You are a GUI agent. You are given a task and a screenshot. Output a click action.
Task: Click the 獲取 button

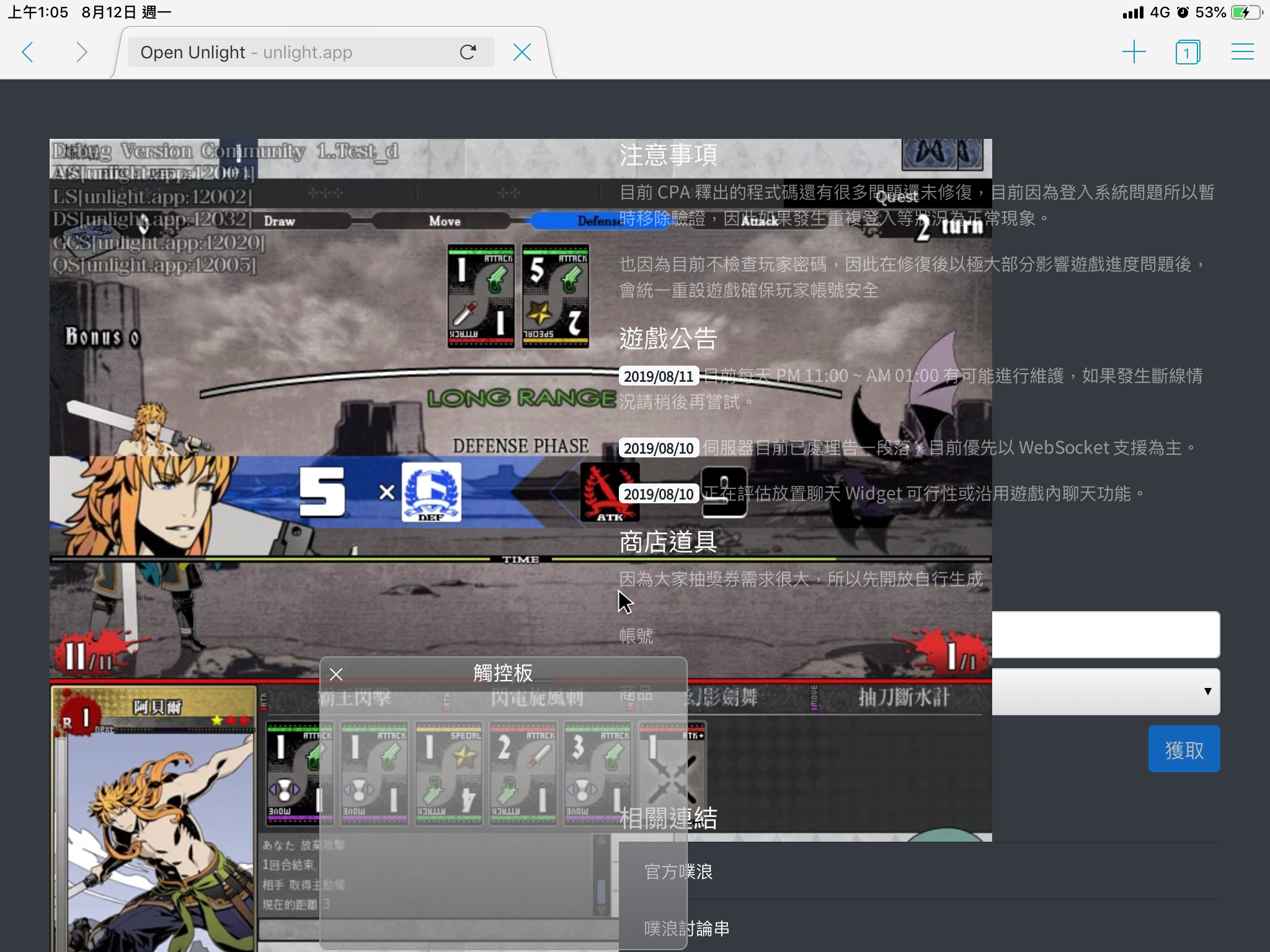(x=1184, y=749)
